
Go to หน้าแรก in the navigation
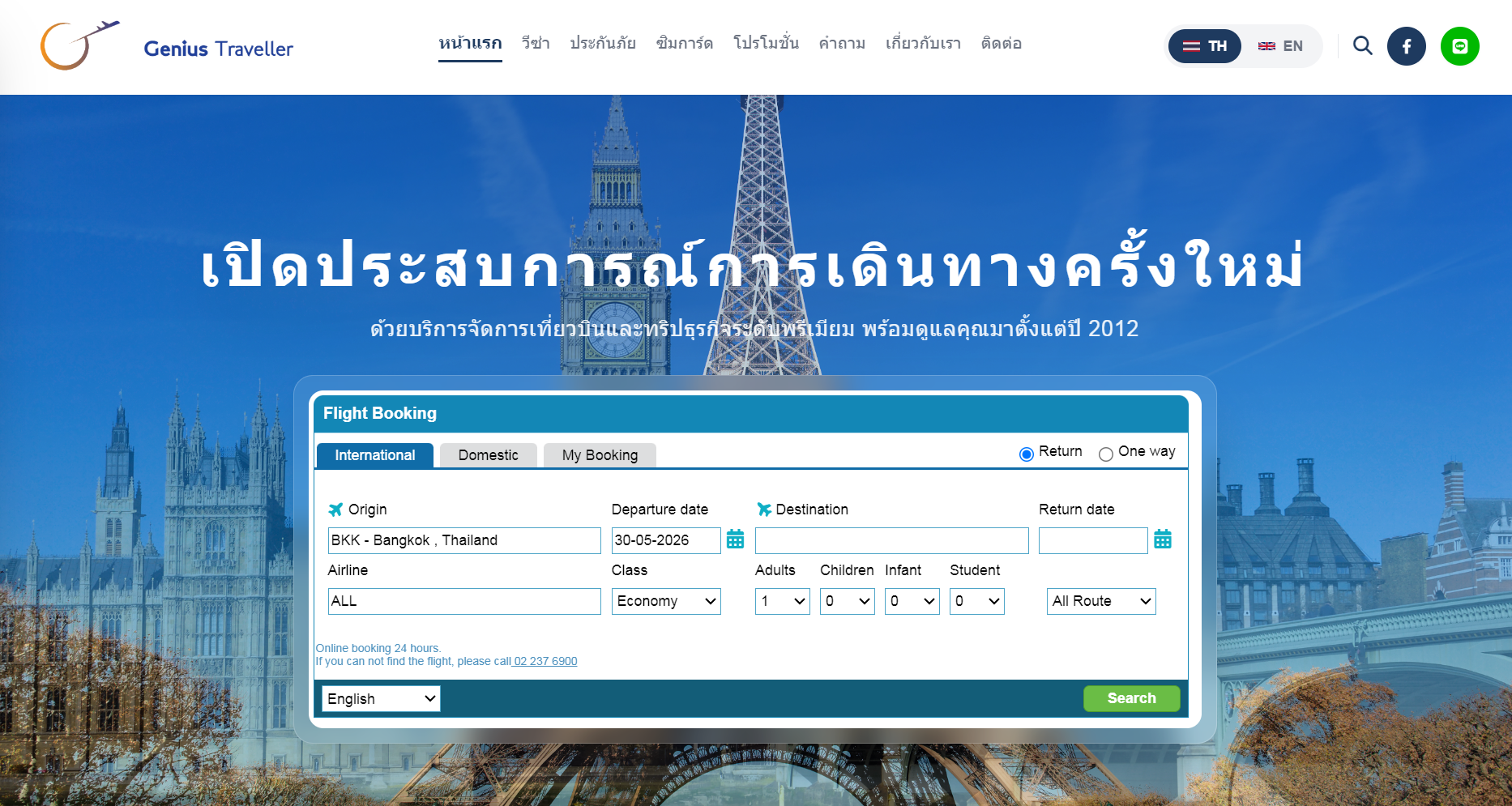[470, 44]
